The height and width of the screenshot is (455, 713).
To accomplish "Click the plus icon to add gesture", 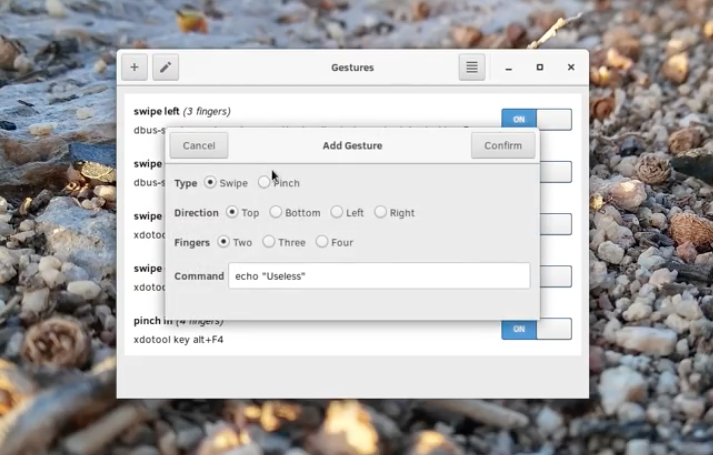I will pyautogui.click(x=134, y=68).
